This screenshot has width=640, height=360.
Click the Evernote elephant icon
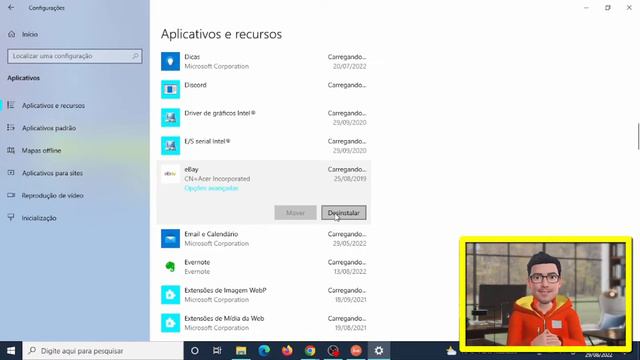[170, 267]
